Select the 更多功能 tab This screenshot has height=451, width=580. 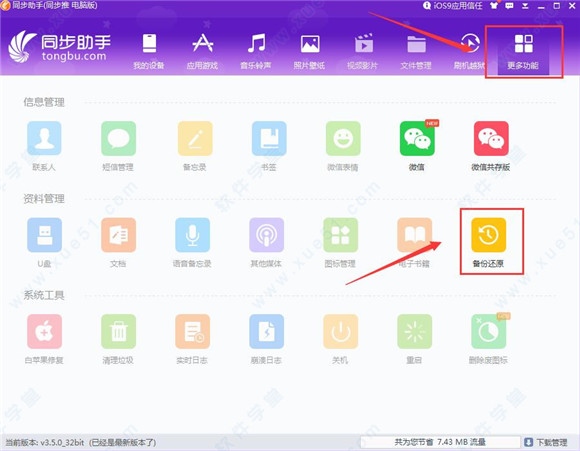pyautogui.click(x=523, y=52)
